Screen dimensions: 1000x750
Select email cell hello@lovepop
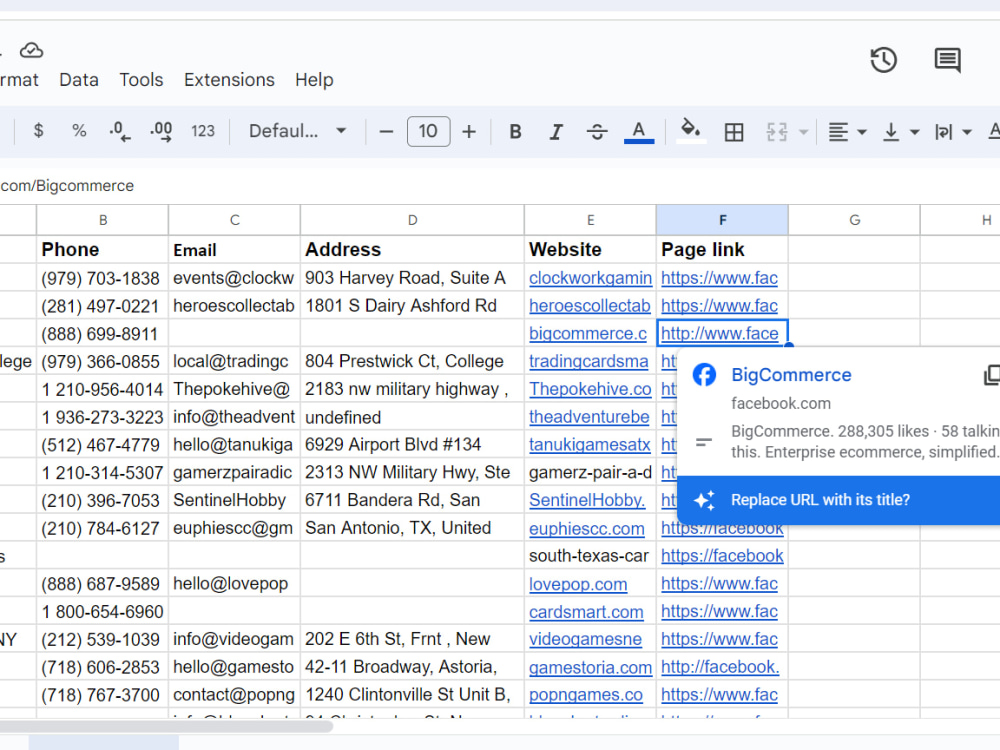click(235, 584)
